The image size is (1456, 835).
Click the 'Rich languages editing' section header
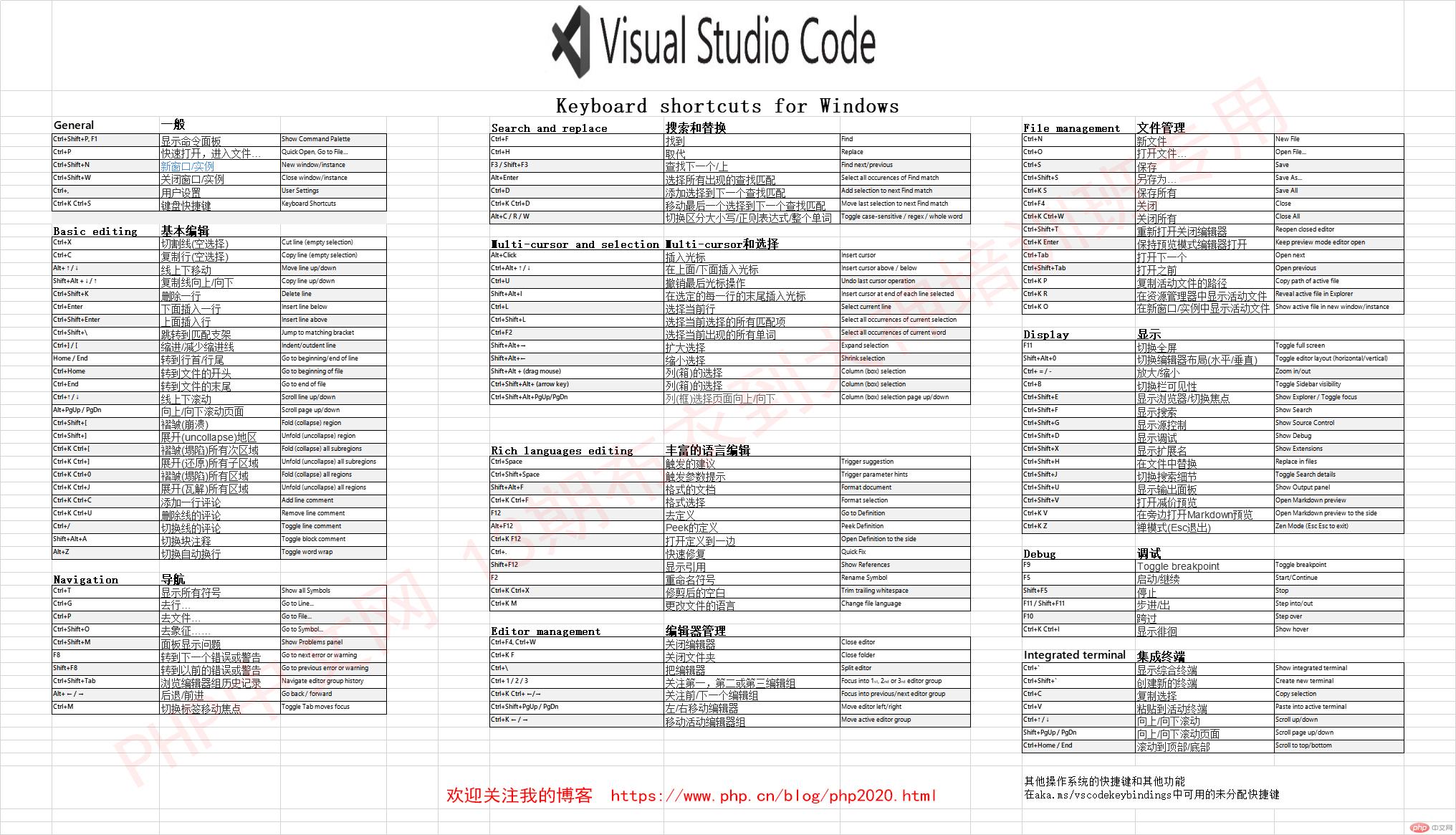[562, 451]
